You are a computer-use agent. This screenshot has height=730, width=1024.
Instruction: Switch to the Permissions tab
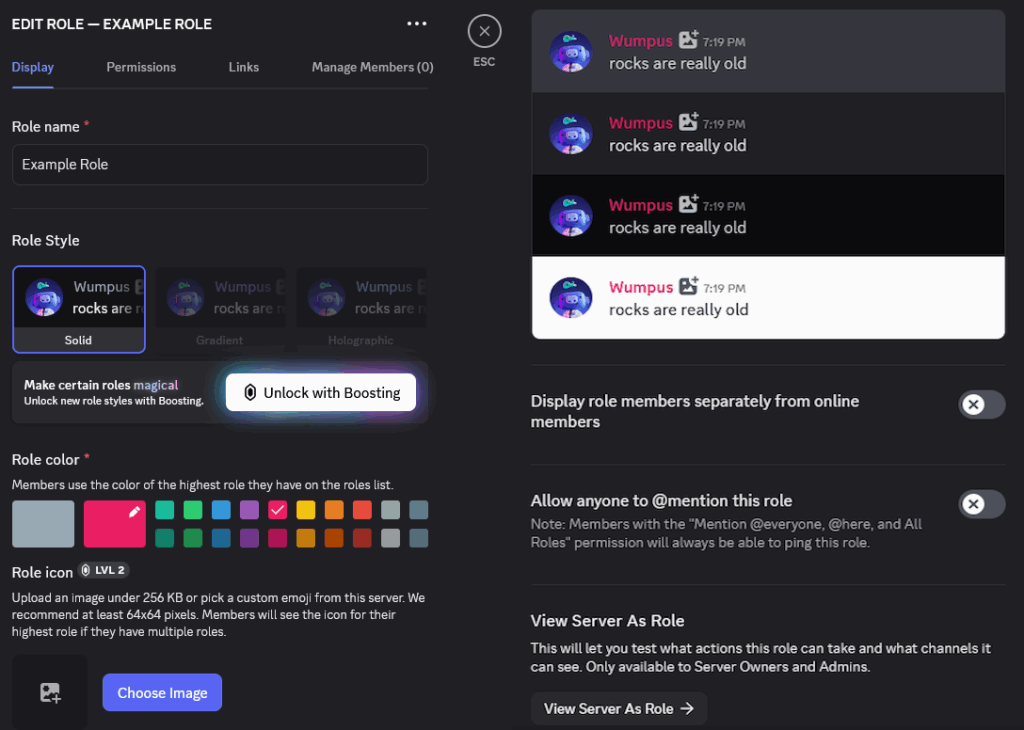point(140,67)
